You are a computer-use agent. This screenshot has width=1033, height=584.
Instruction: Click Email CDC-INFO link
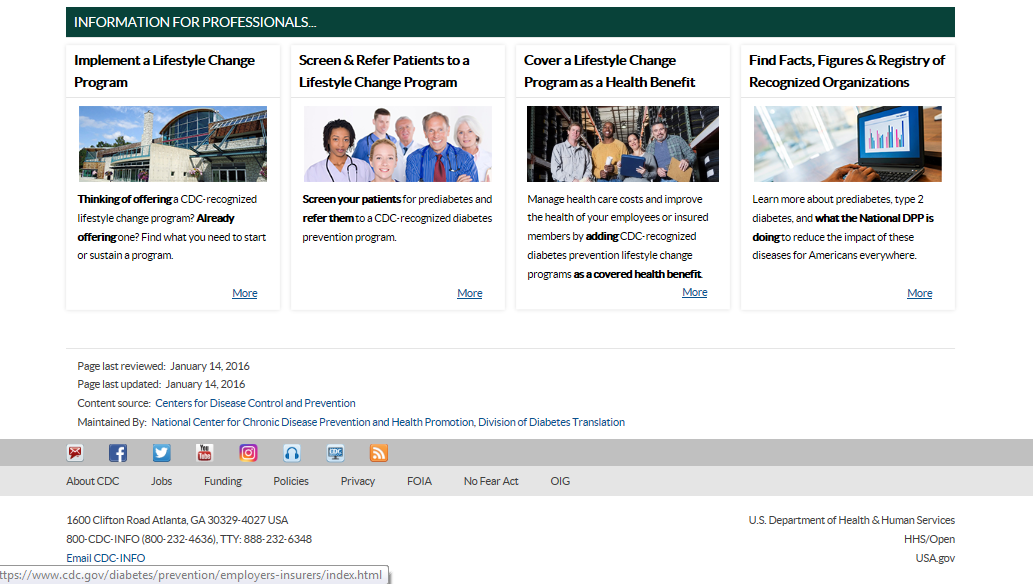point(105,558)
